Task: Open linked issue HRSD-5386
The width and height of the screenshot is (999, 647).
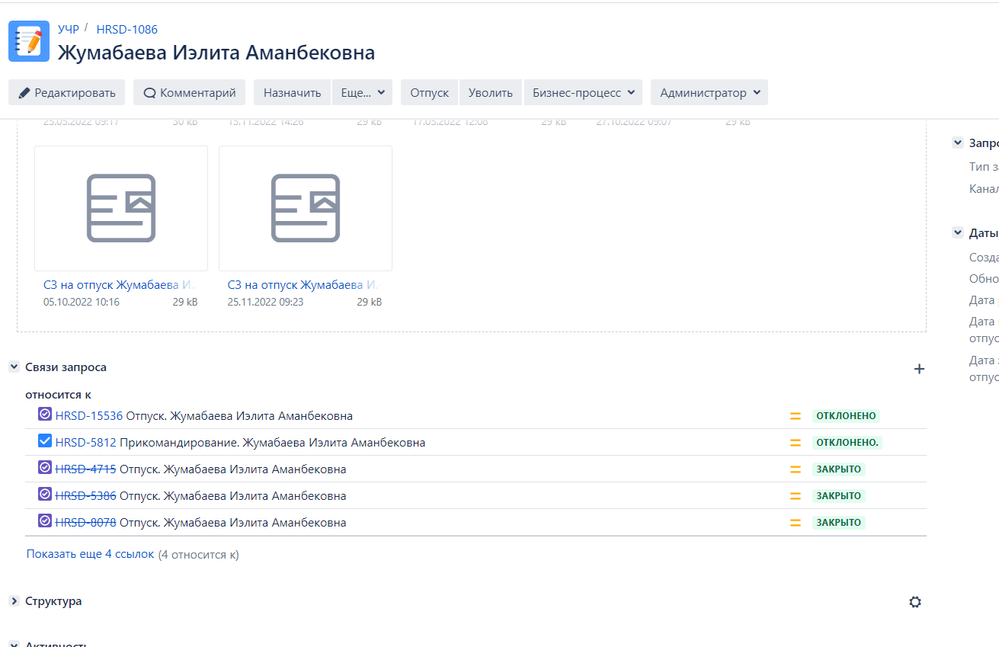Action: (85, 496)
